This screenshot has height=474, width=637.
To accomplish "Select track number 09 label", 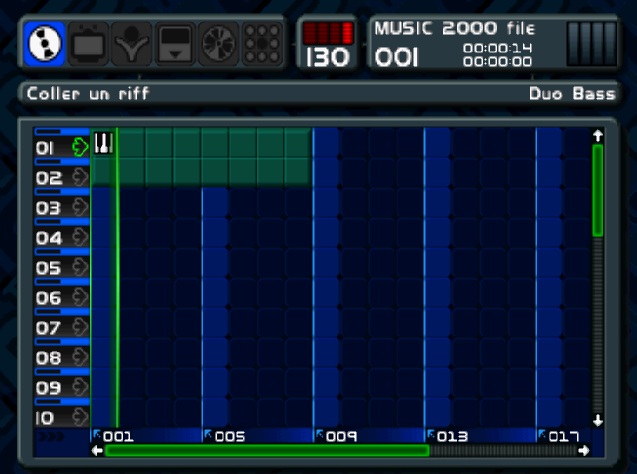I will (49, 388).
